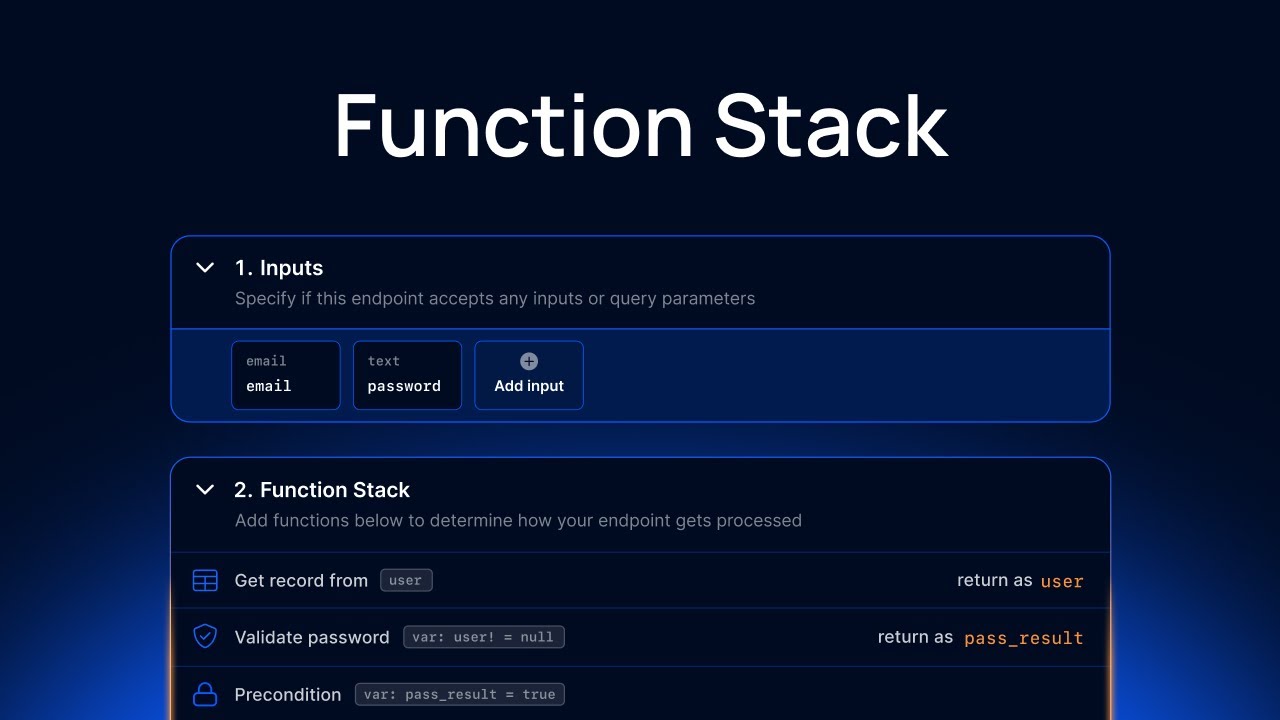Viewport: 1280px width, 720px height.
Task: Click the pass_result return variable label
Action: (x=1024, y=637)
